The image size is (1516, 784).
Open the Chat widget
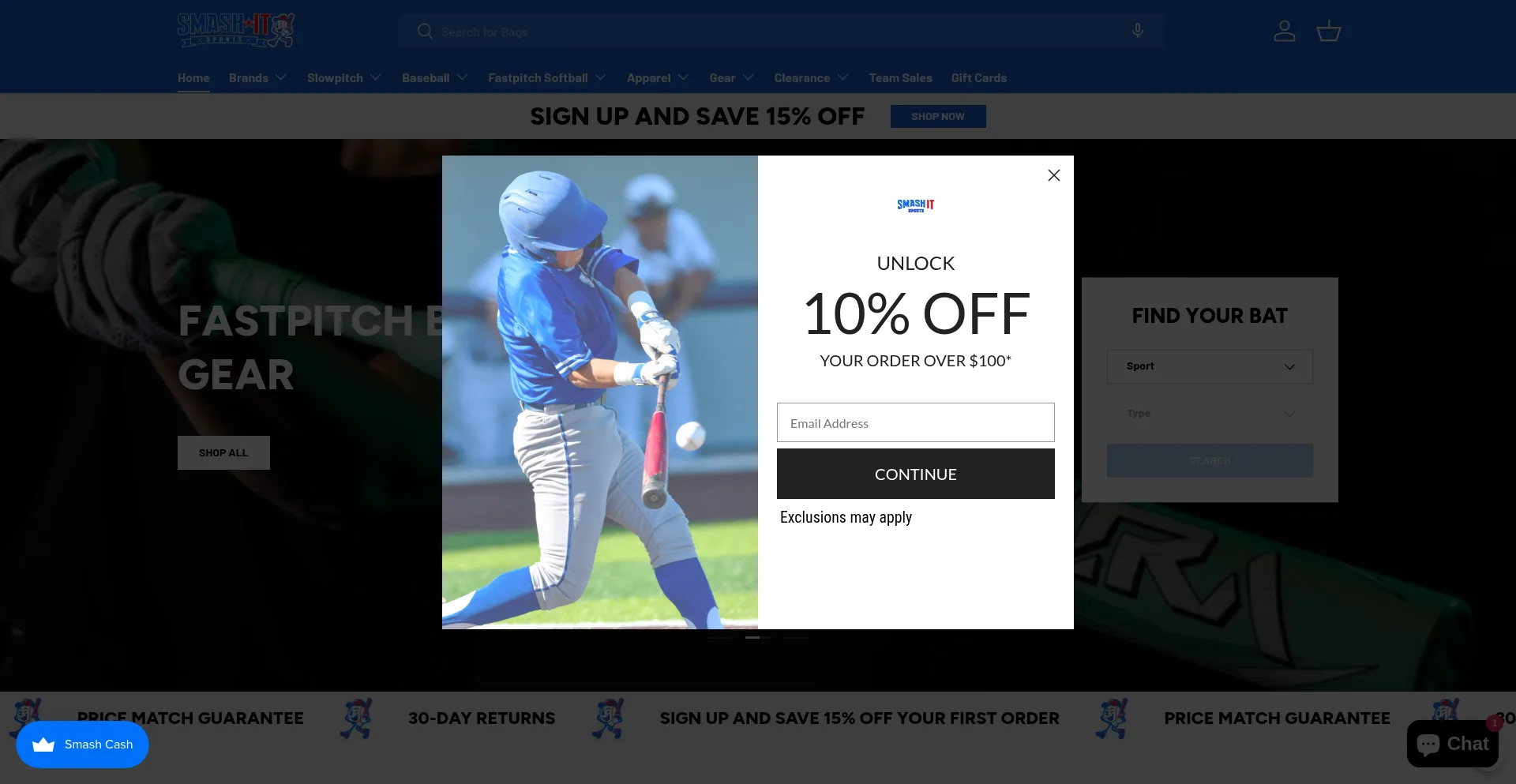click(x=1453, y=744)
